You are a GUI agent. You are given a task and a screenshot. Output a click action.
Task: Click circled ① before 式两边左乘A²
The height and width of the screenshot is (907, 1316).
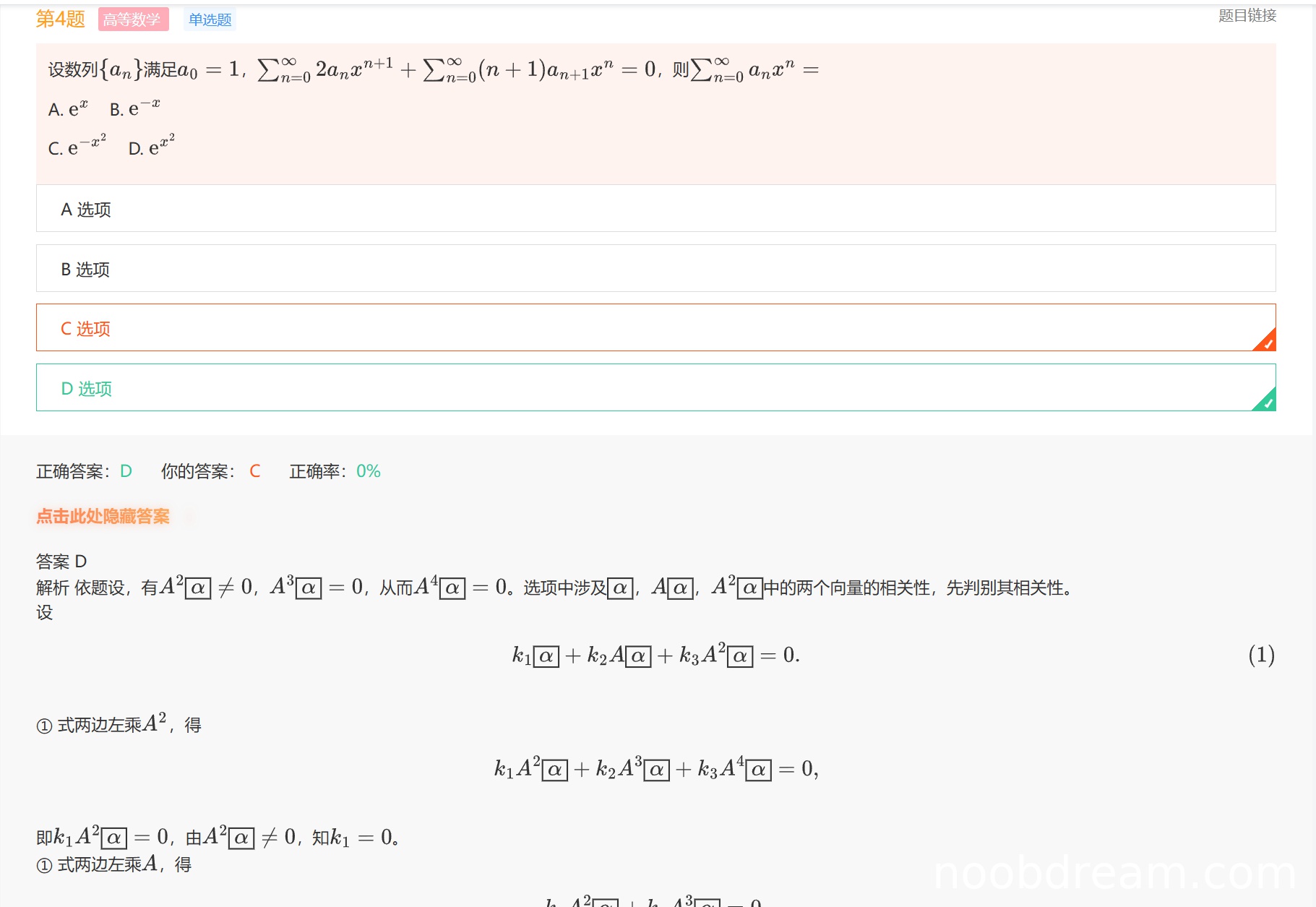point(44,726)
